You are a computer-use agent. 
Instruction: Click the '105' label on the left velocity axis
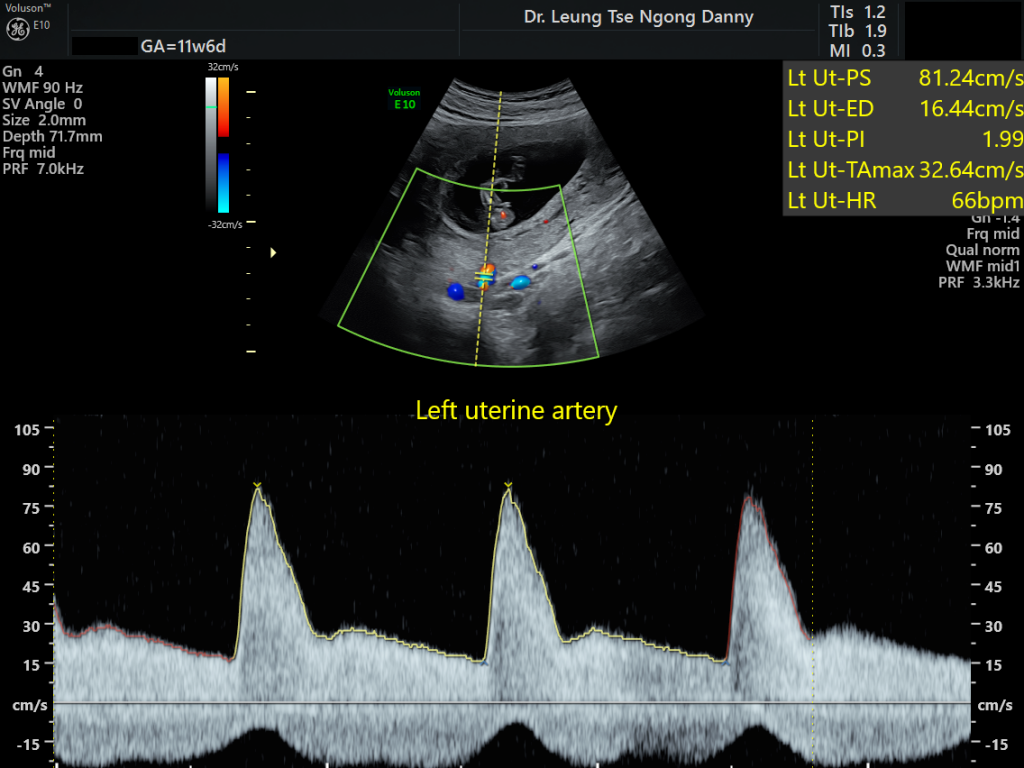click(x=27, y=430)
